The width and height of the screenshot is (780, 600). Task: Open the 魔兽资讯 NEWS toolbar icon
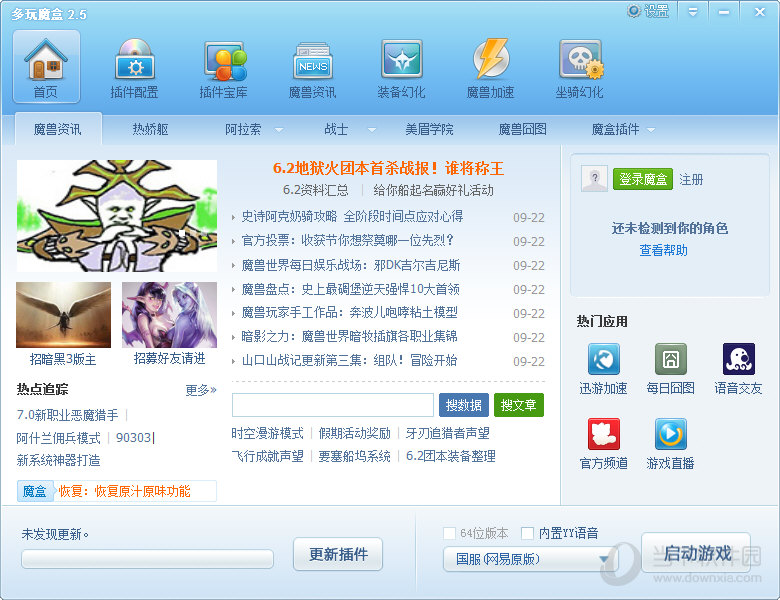click(312, 68)
